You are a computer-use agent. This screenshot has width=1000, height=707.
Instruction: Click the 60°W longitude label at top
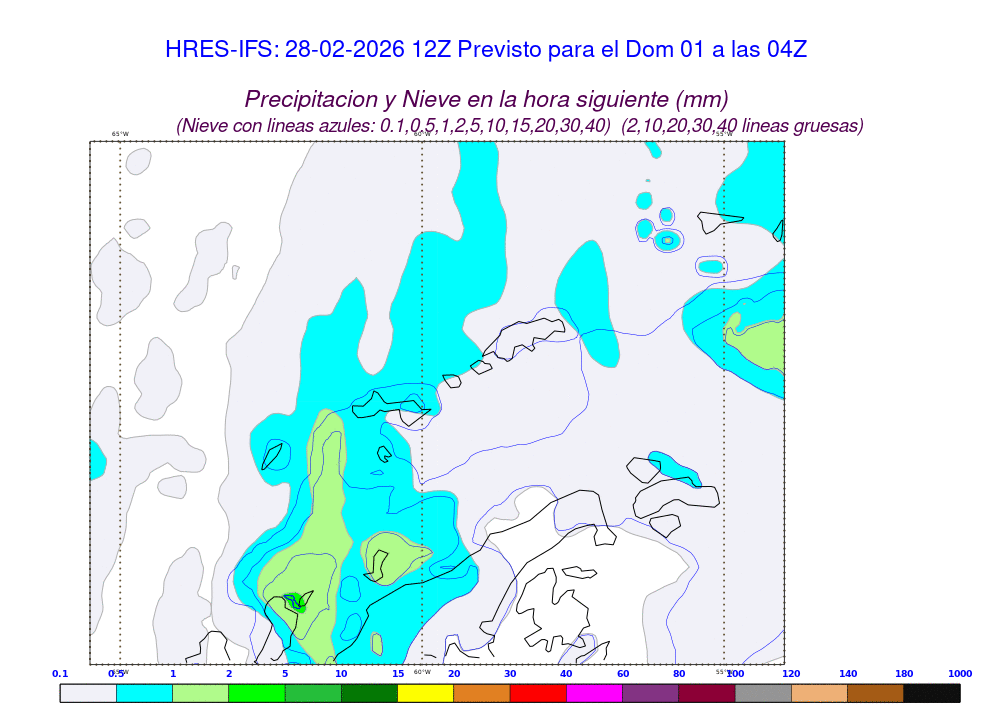(422, 134)
